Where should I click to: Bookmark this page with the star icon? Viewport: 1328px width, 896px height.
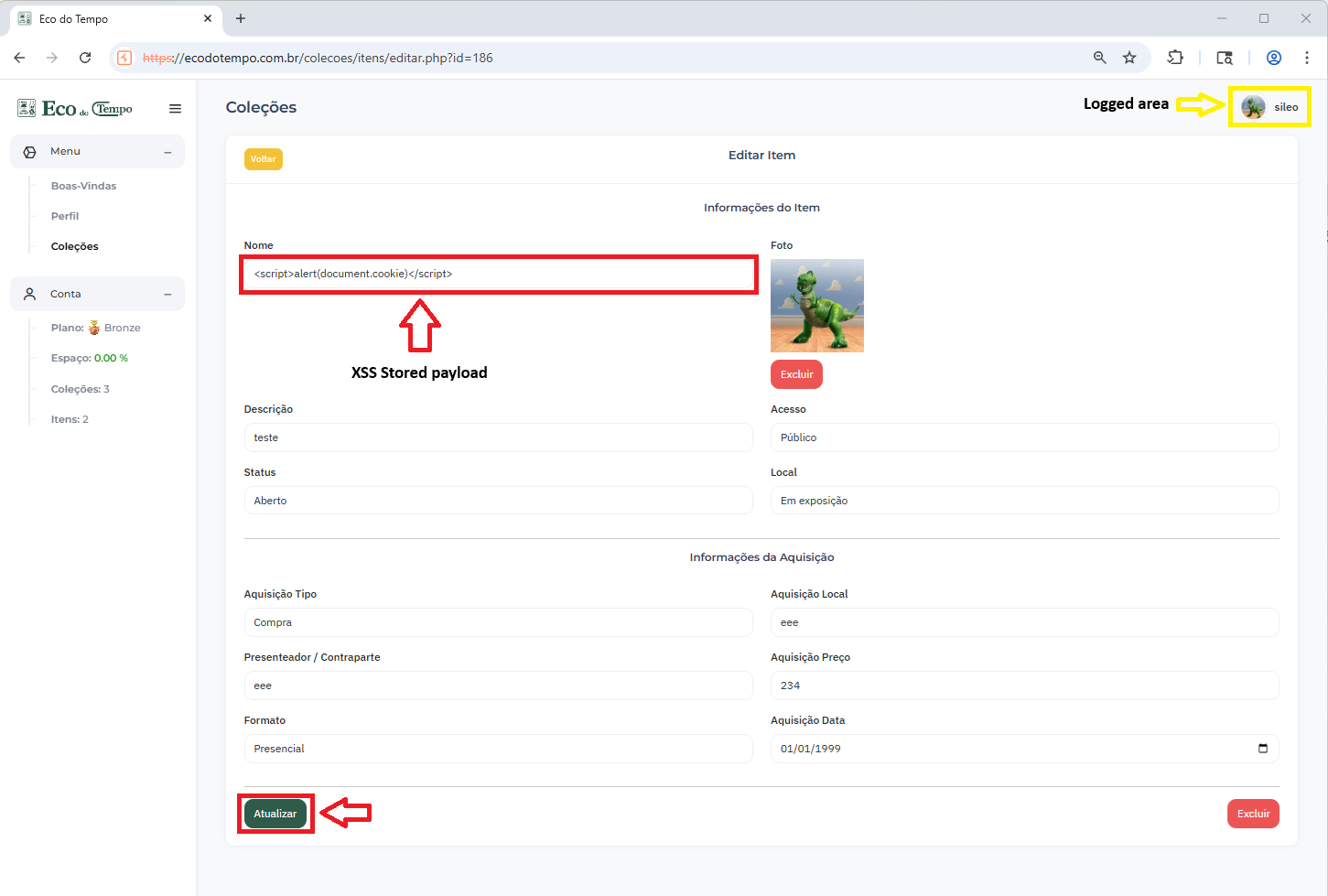1129,58
